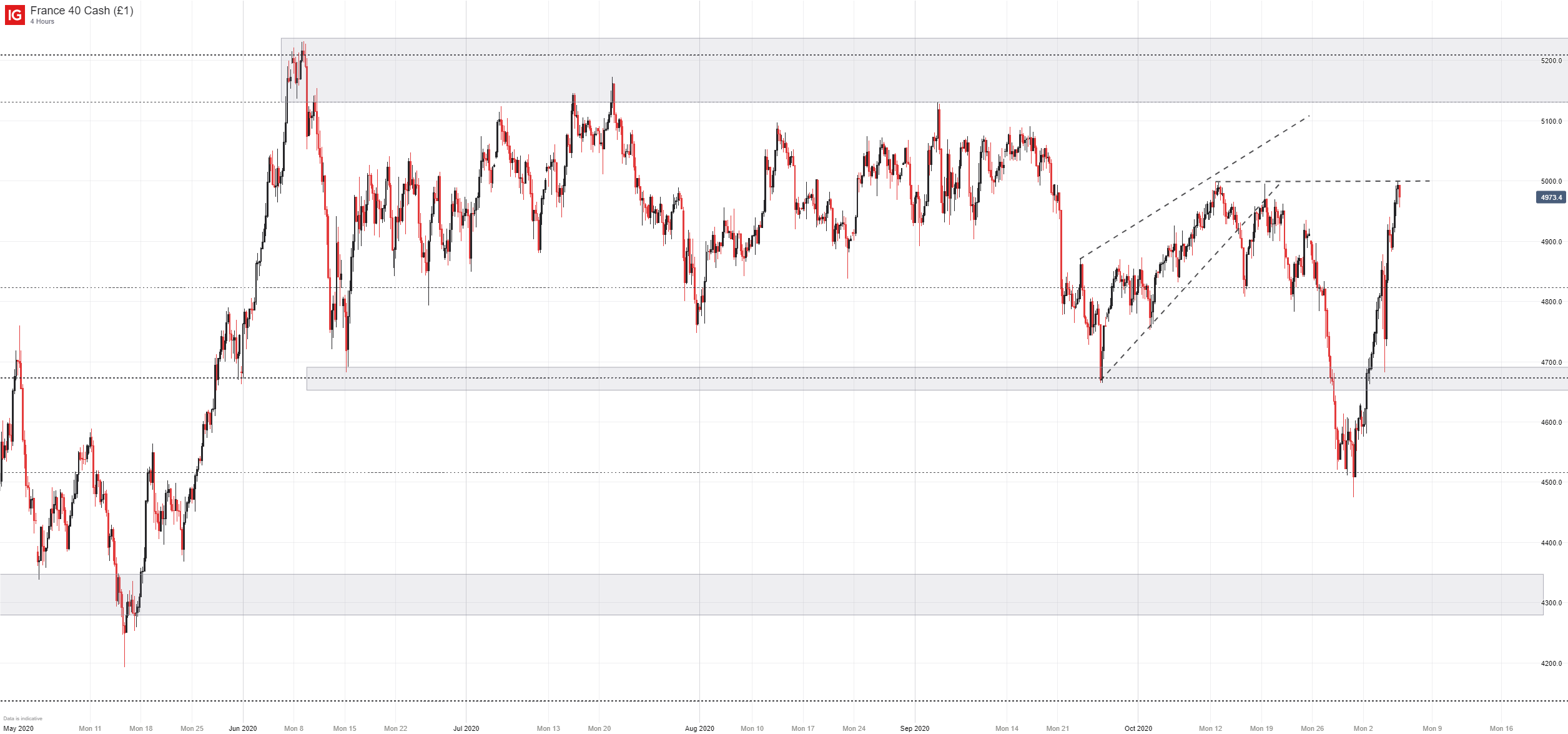This screenshot has height=734, width=1568.
Task: Click the Jul 2020 date label
Action: [466, 728]
